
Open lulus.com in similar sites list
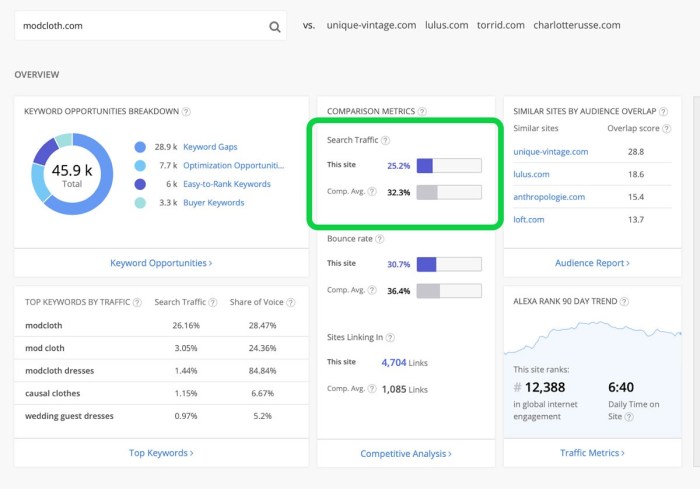coord(531,174)
